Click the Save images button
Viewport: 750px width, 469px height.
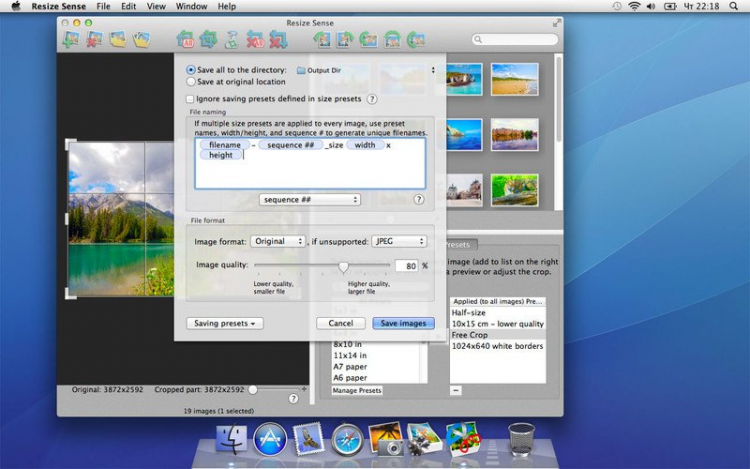tap(403, 323)
